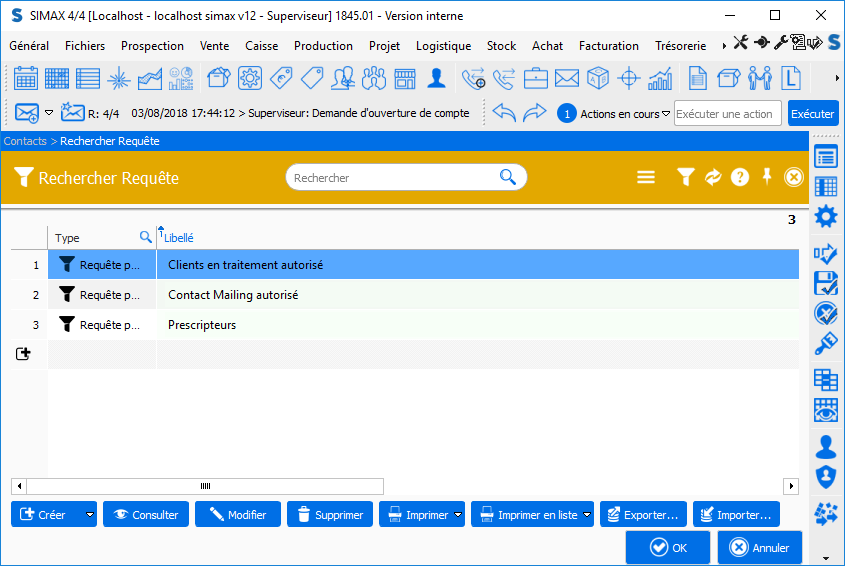Click the gear settings icon in right sidebar
This screenshot has width=845, height=566.
click(x=826, y=216)
